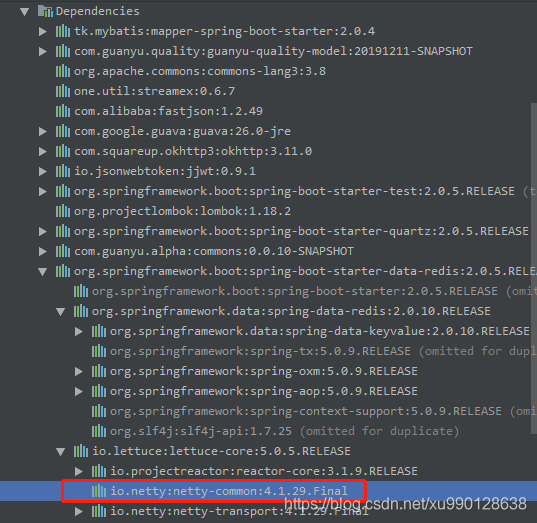Select io.netty:netty-common:4.1.29.Final row

click(268, 491)
